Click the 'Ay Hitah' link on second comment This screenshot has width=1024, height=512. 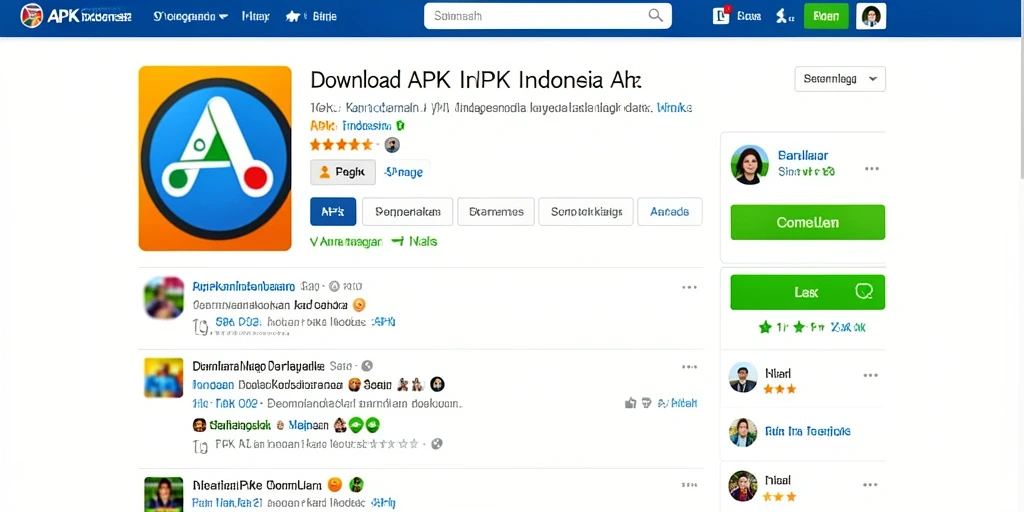[677, 403]
